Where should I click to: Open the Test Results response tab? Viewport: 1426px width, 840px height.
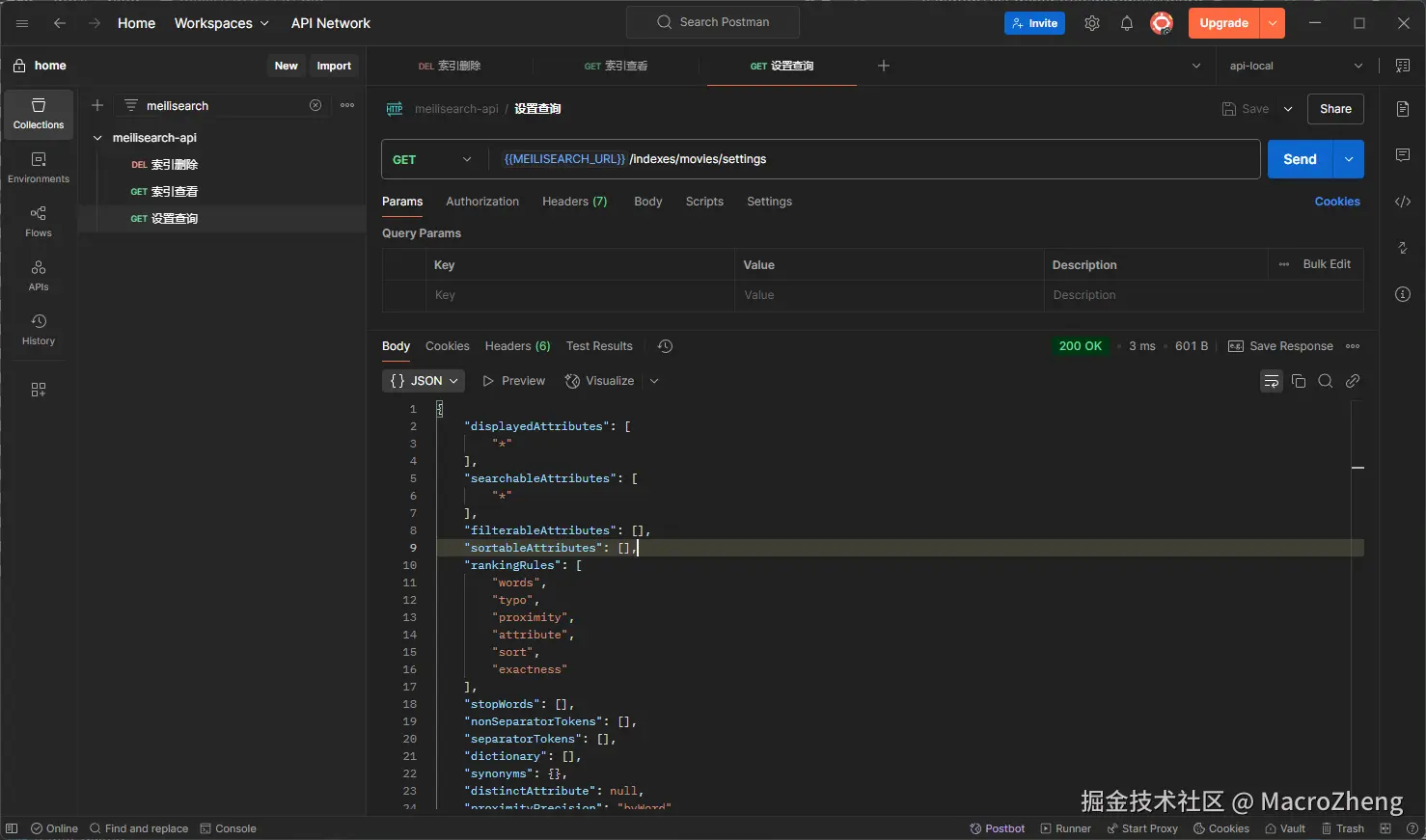coord(599,346)
